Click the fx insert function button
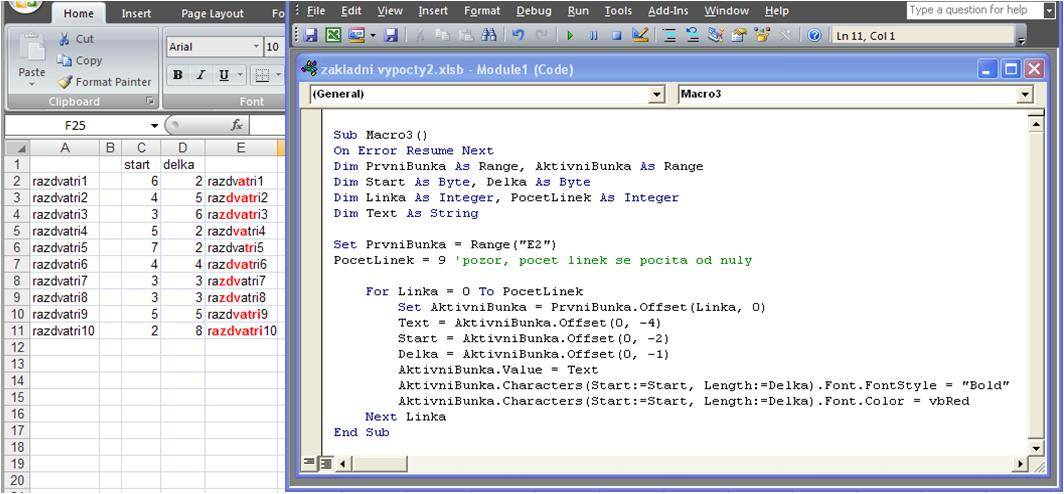 click(237, 126)
